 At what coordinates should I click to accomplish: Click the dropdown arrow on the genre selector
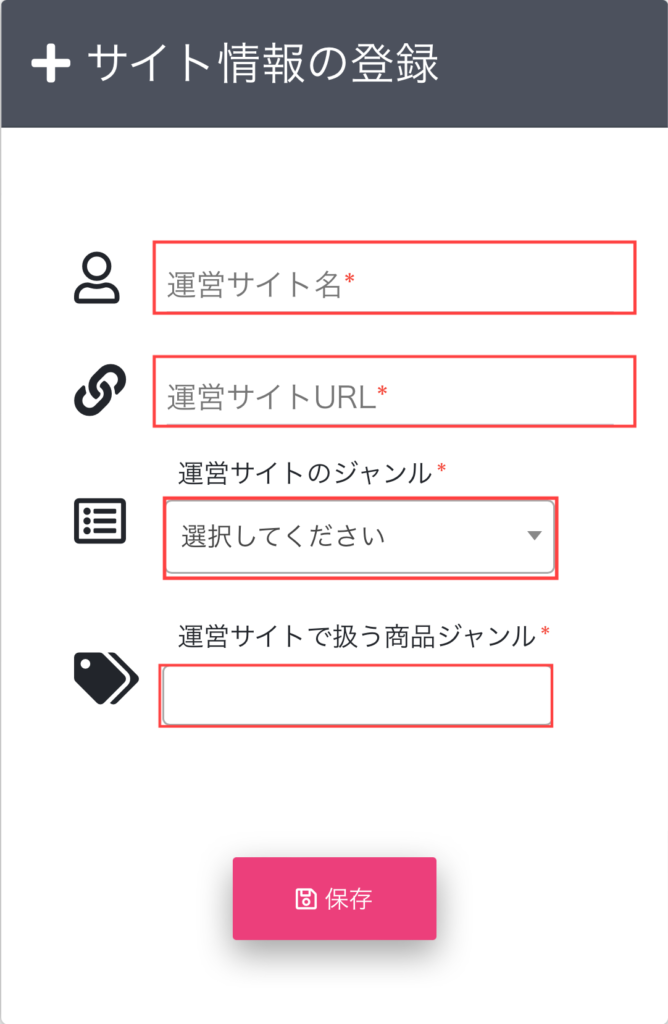click(534, 536)
